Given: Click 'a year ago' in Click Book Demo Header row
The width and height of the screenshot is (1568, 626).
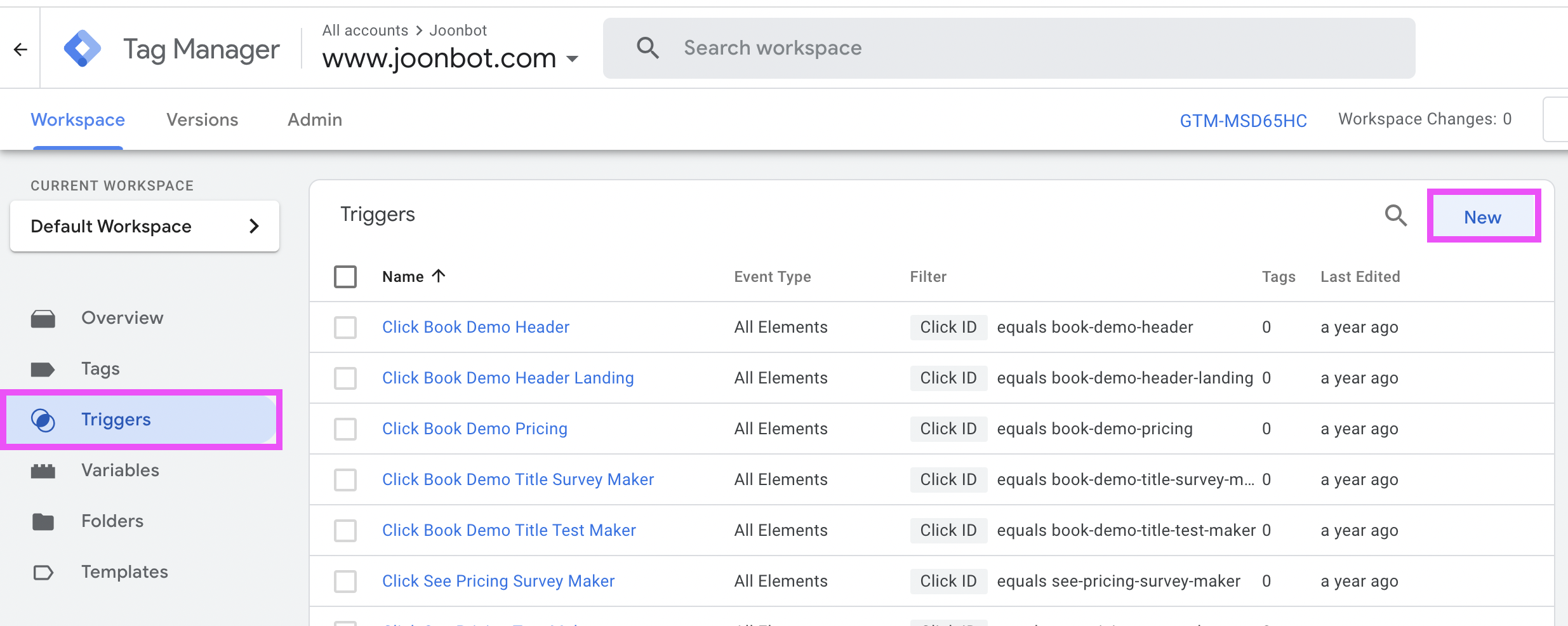Looking at the screenshot, I should pyautogui.click(x=1359, y=327).
